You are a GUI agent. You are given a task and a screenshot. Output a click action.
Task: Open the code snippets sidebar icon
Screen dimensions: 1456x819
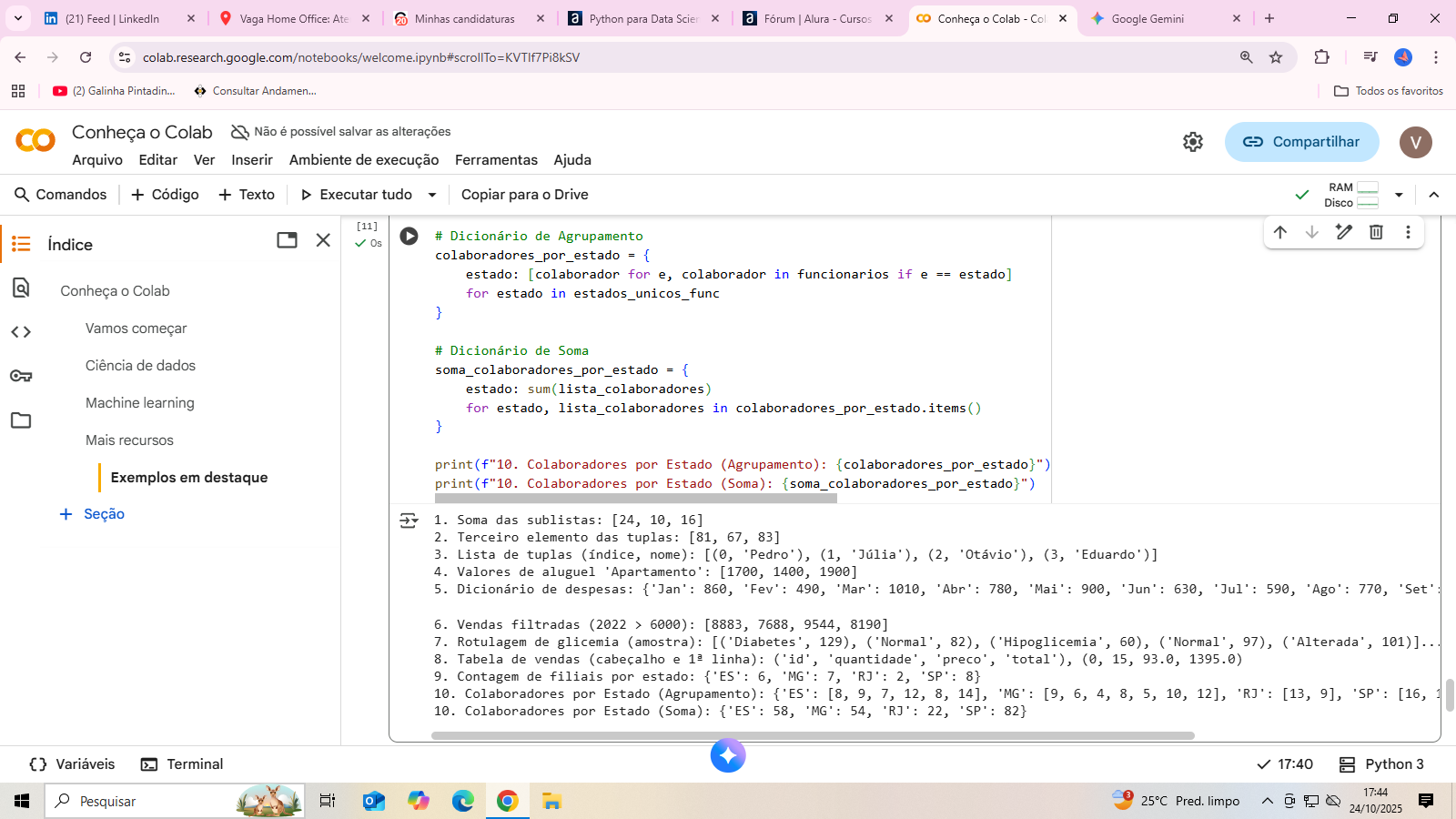tap(21, 332)
